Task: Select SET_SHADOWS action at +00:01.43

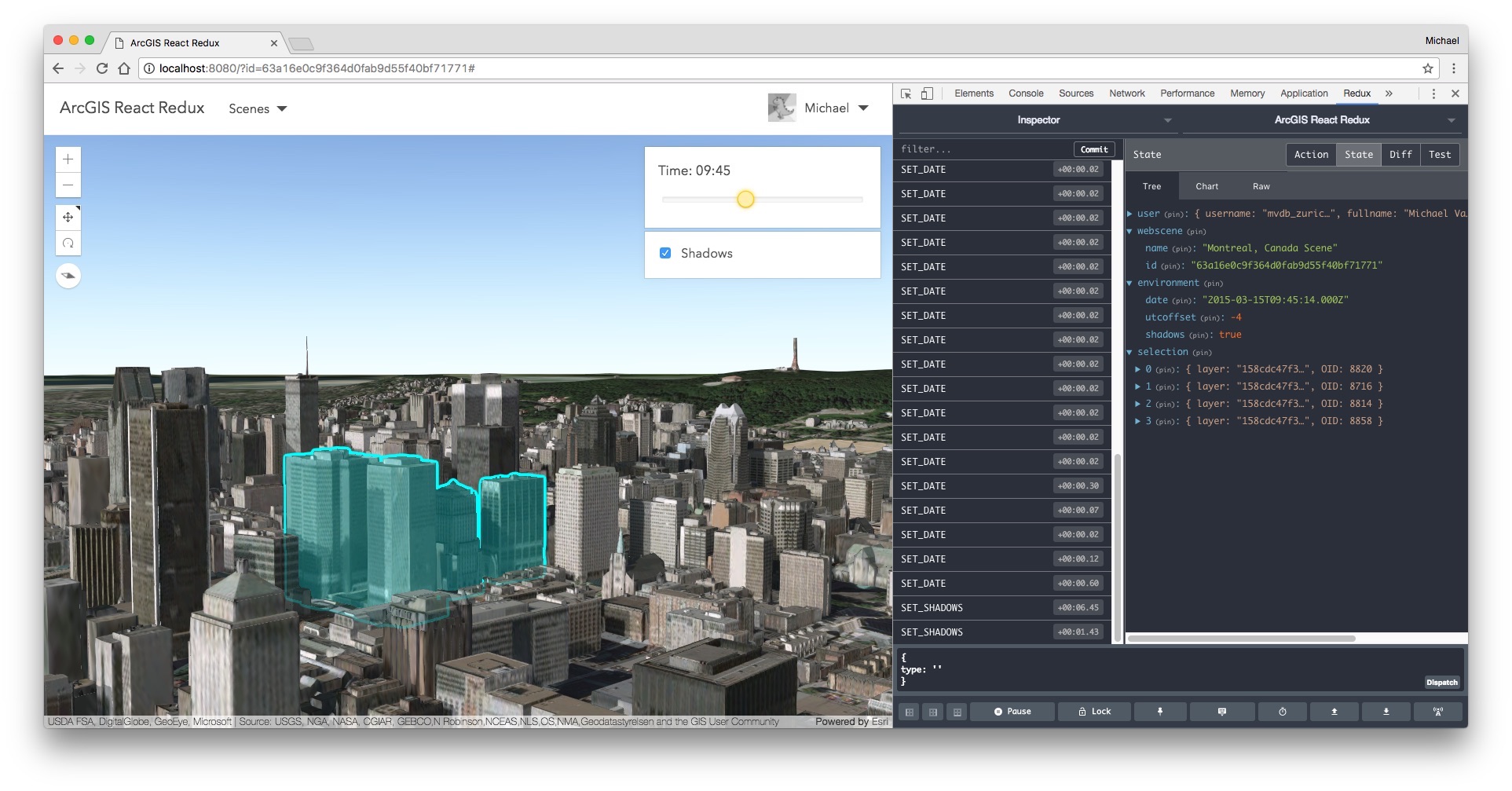Action: coord(1001,632)
